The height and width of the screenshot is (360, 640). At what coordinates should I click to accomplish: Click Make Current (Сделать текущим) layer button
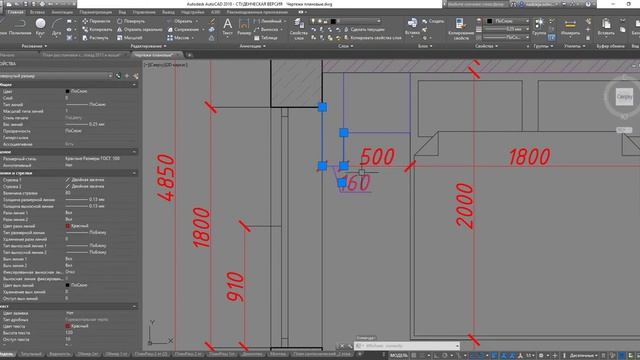(x=364, y=29)
